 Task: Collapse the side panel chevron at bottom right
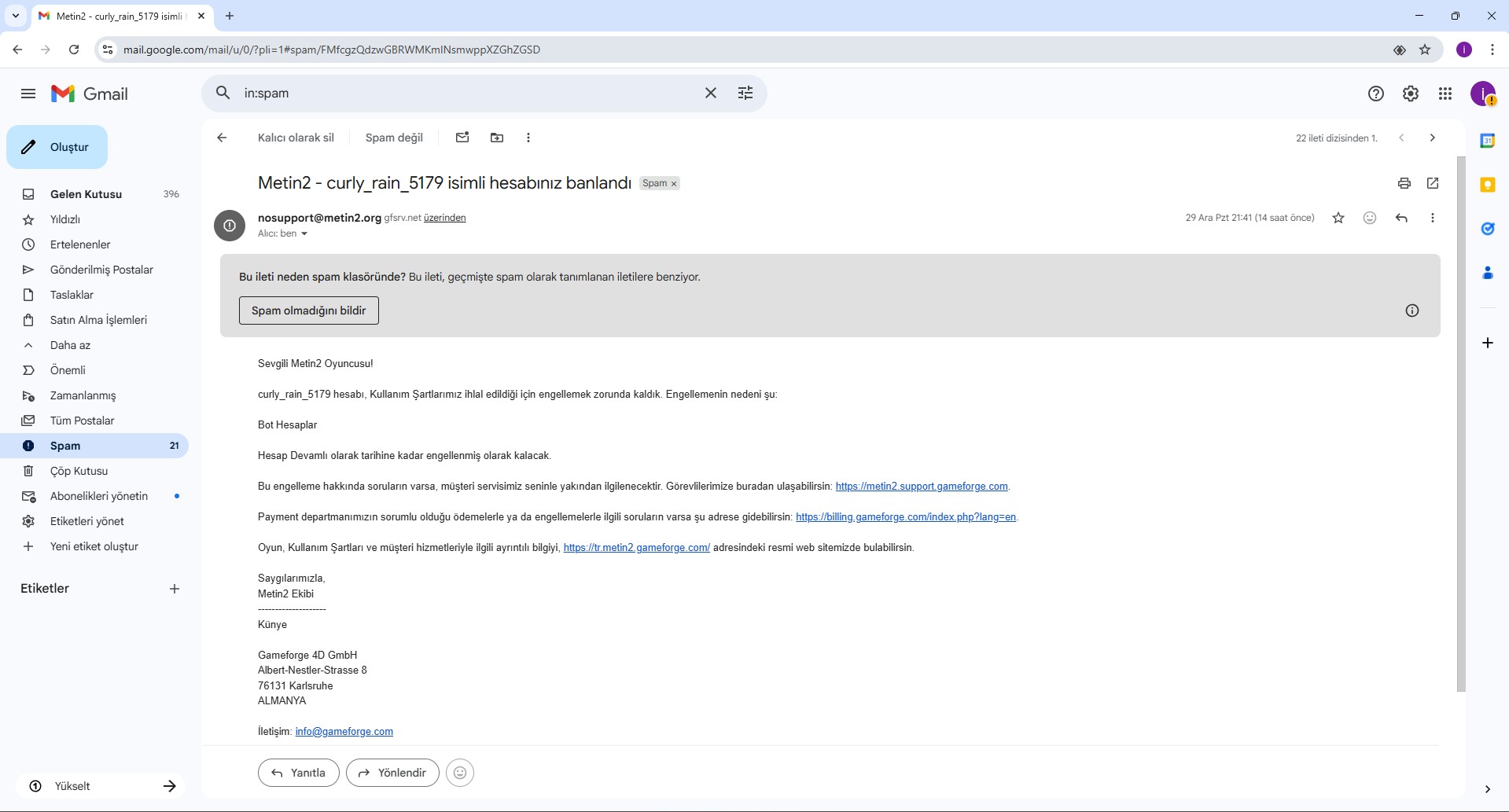[x=1488, y=789]
